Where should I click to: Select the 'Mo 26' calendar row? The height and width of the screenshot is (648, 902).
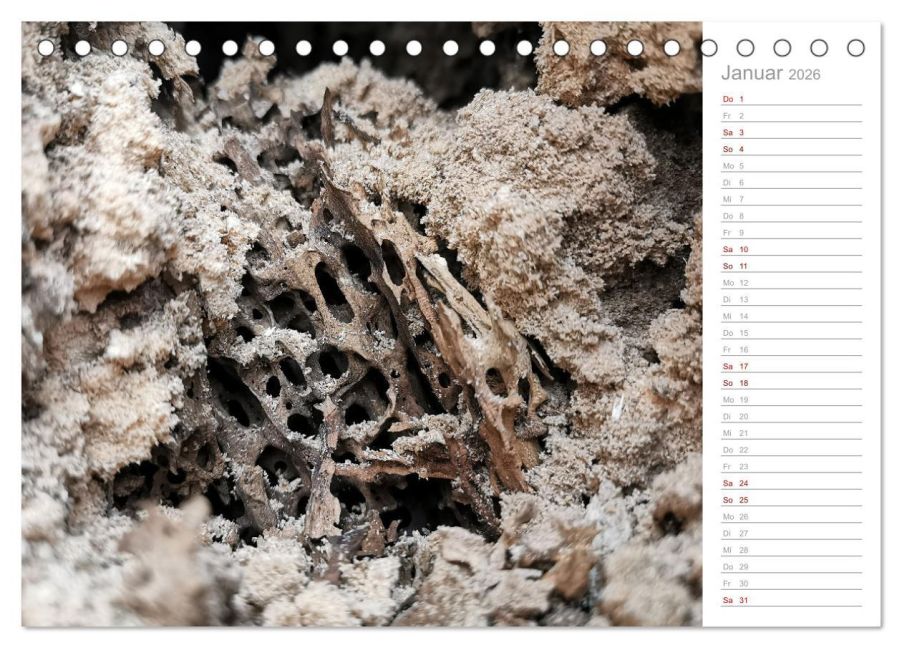792,516
